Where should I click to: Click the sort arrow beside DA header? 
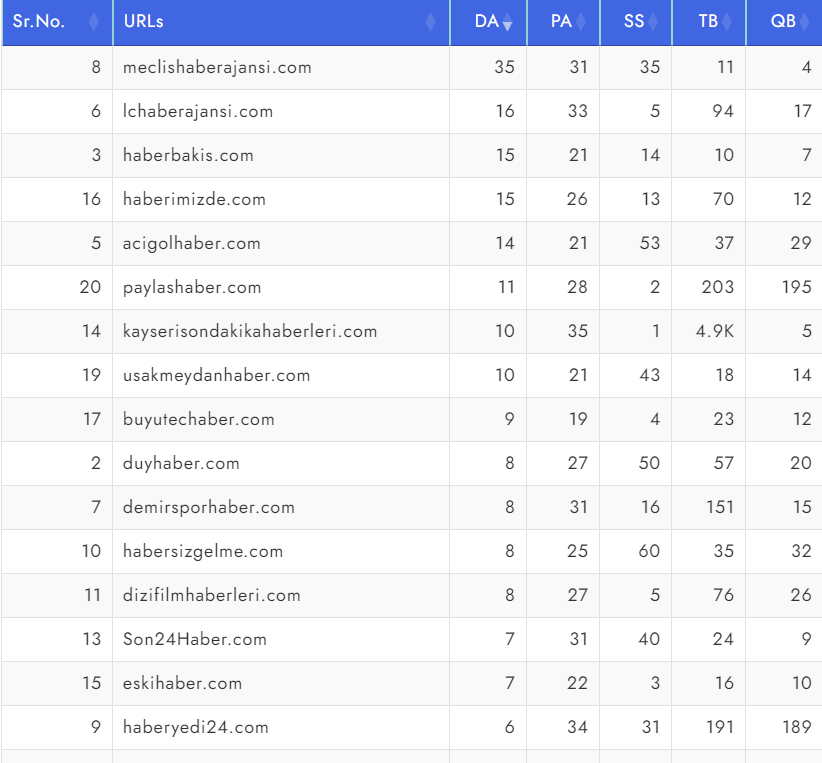(x=507, y=22)
